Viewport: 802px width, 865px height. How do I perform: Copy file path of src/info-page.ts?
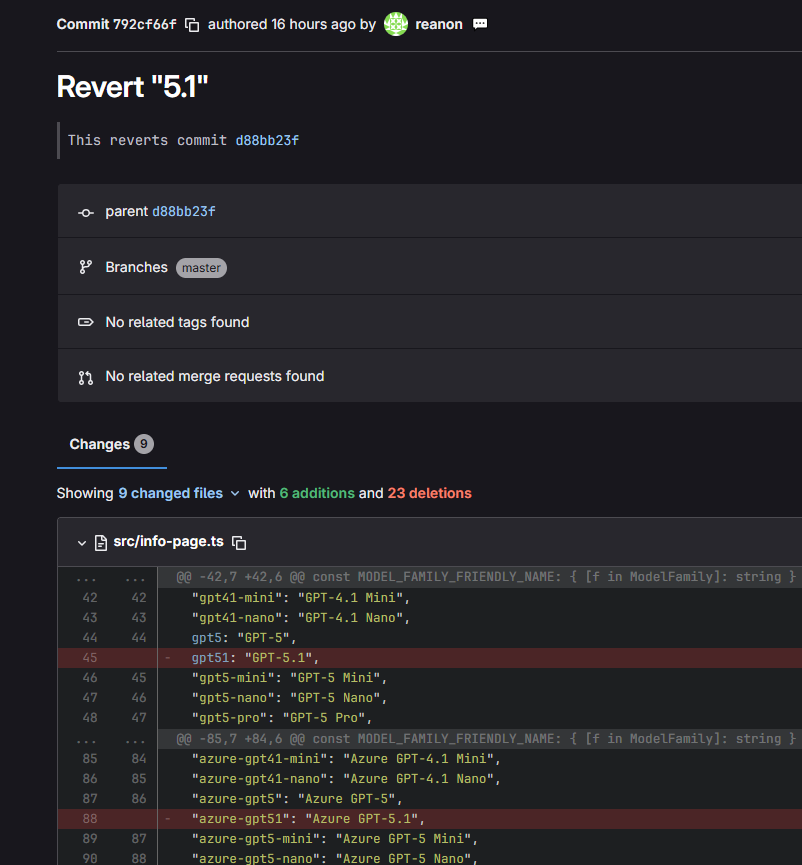pos(239,543)
